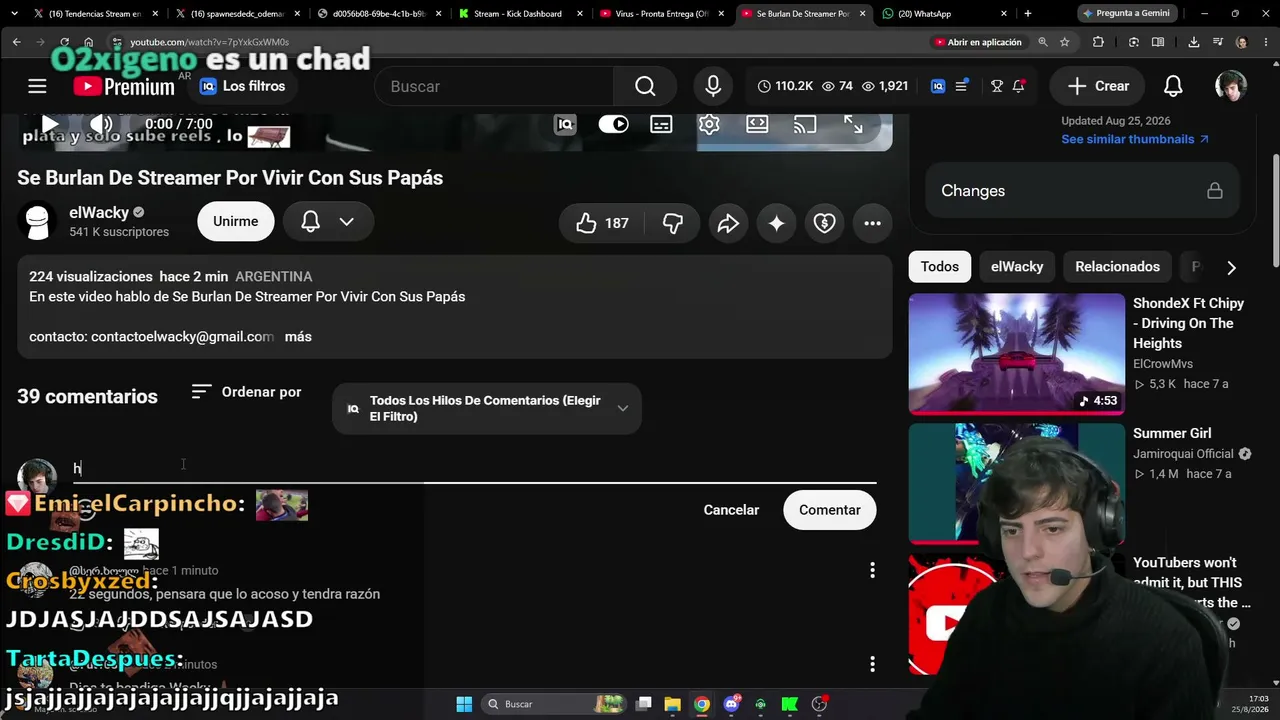The height and width of the screenshot is (720, 1280).
Task: Submit the comment with Comentar
Action: 829,510
